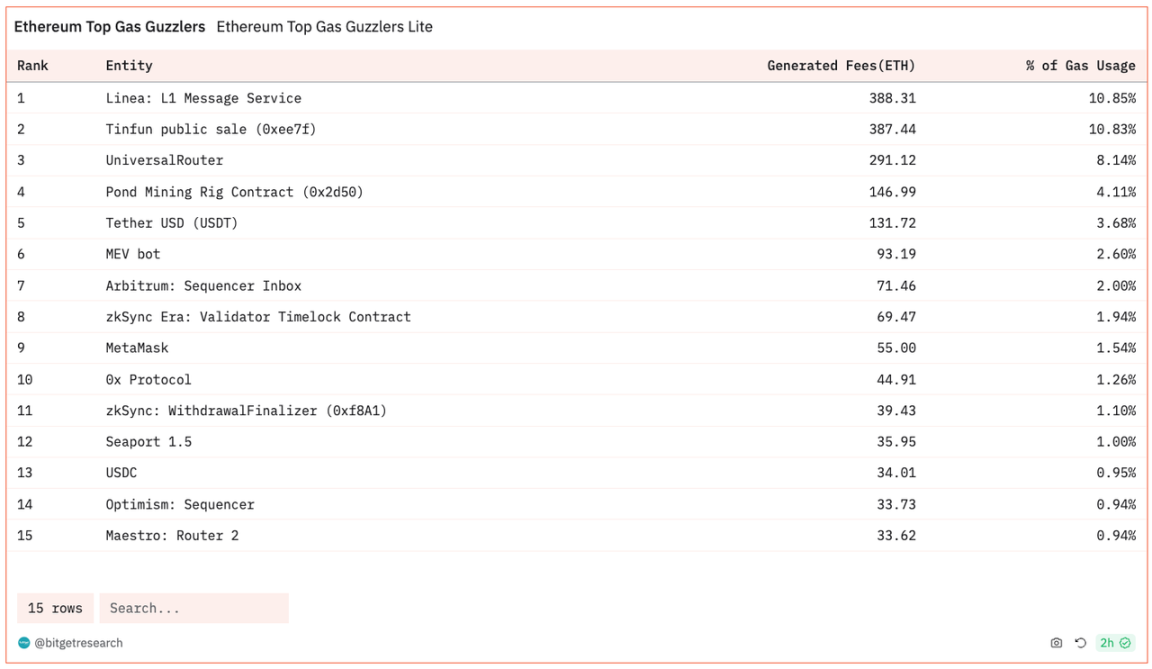Click the Maestro: Router 2 entity
Screen dimensions: 1152x669
pos(172,535)
